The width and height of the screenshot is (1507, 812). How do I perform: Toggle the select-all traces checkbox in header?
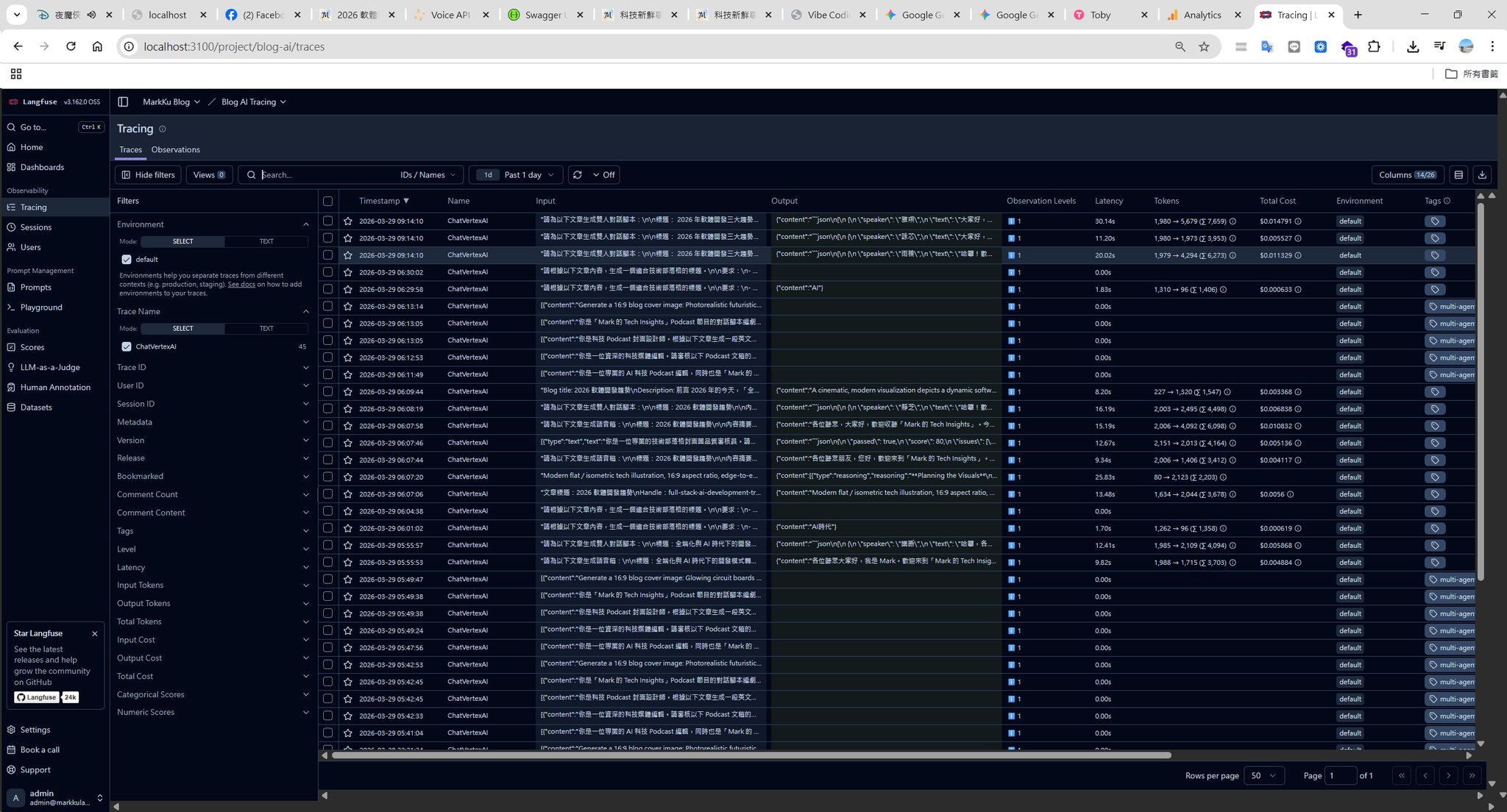click(327, 201)
